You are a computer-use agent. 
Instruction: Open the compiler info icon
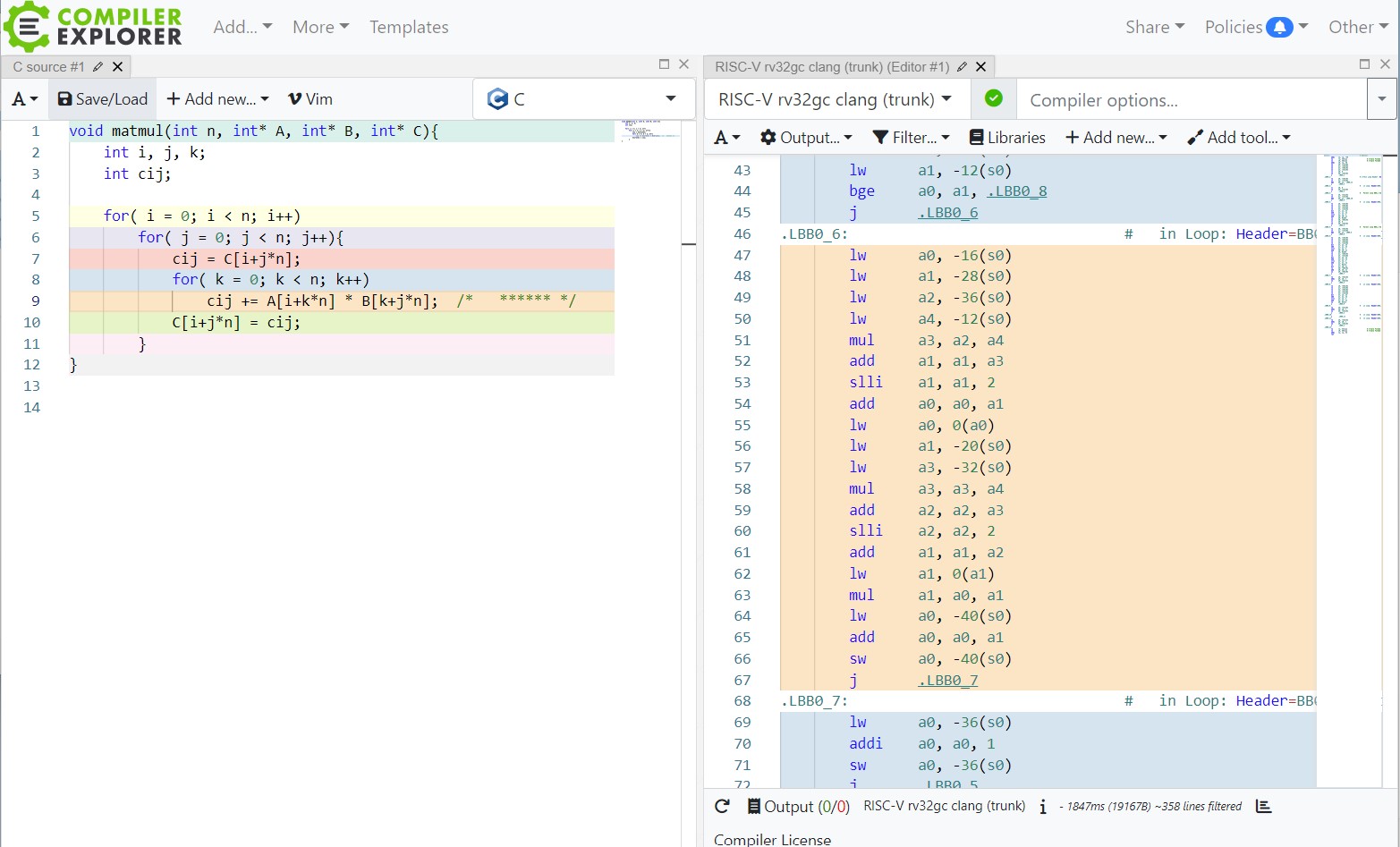click(x=1043, y=807)
